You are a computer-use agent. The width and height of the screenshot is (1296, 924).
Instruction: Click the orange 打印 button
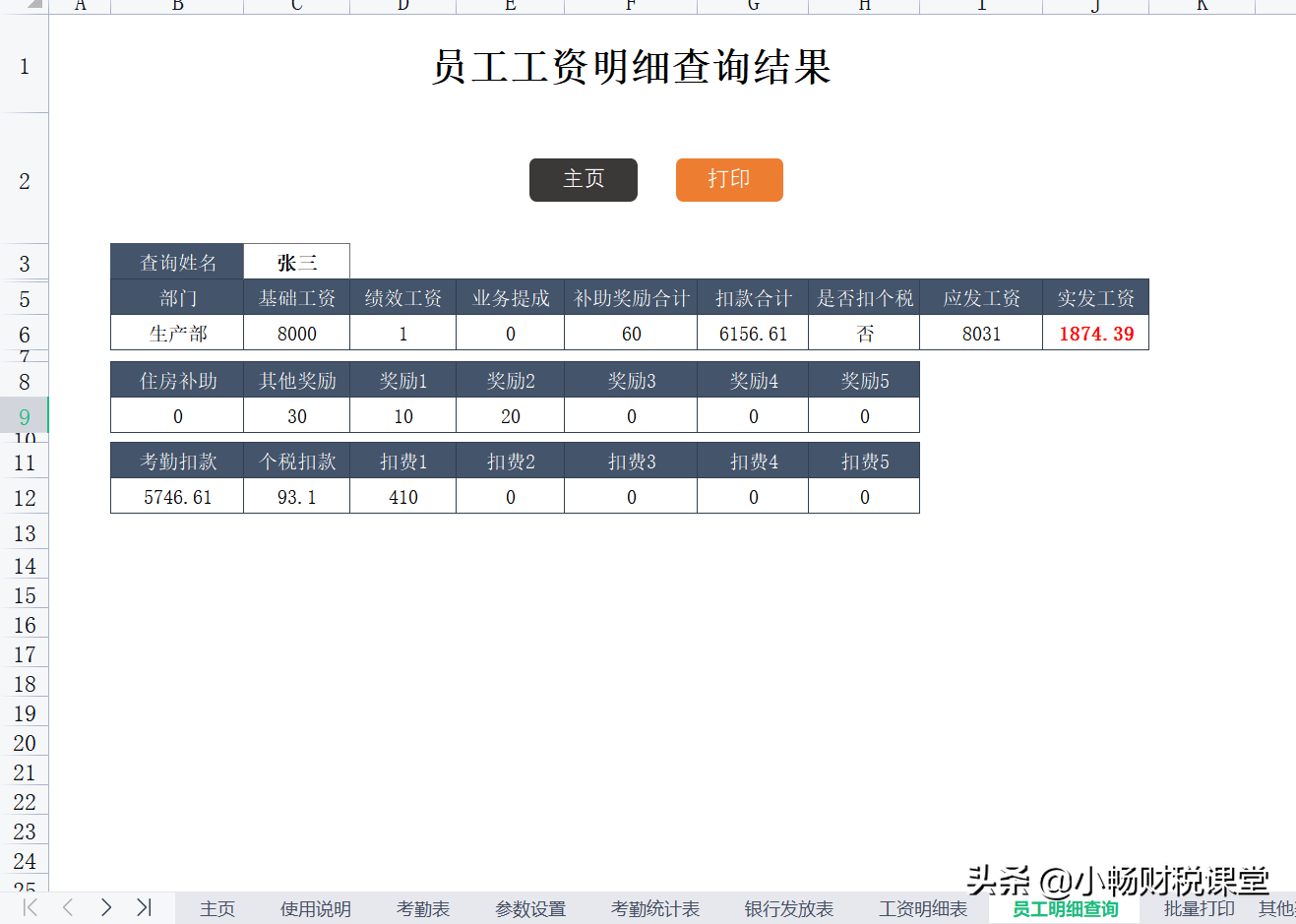click(728, 180)
